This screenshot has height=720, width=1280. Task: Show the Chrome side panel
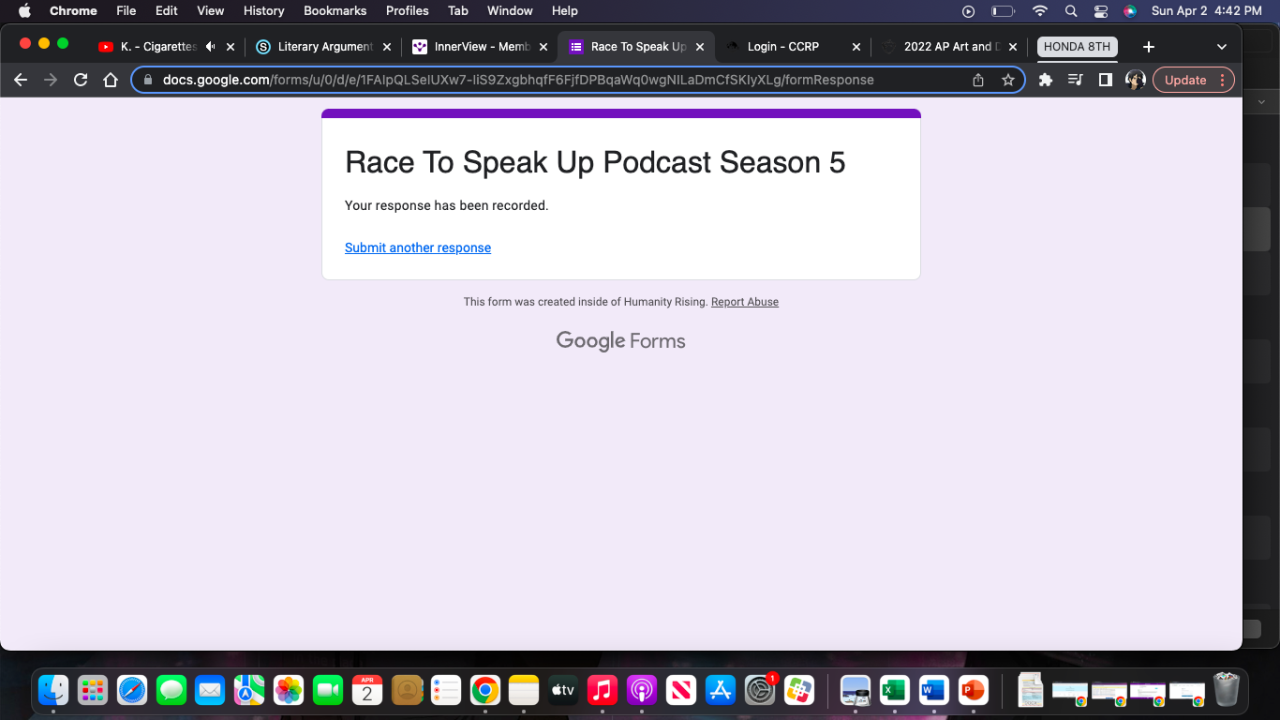coord(1105,80)
